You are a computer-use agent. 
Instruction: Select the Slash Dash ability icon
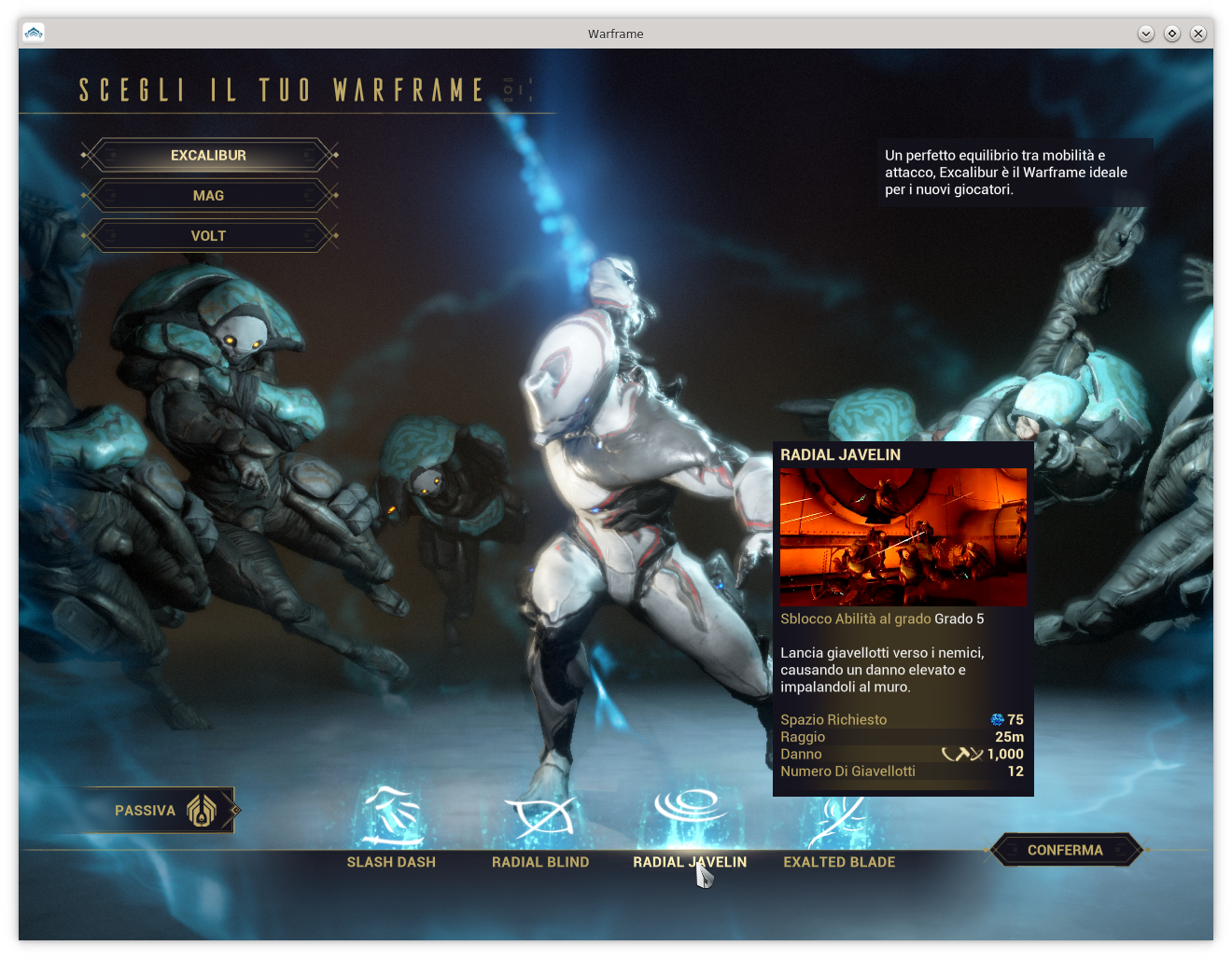(x=391, y=816)
